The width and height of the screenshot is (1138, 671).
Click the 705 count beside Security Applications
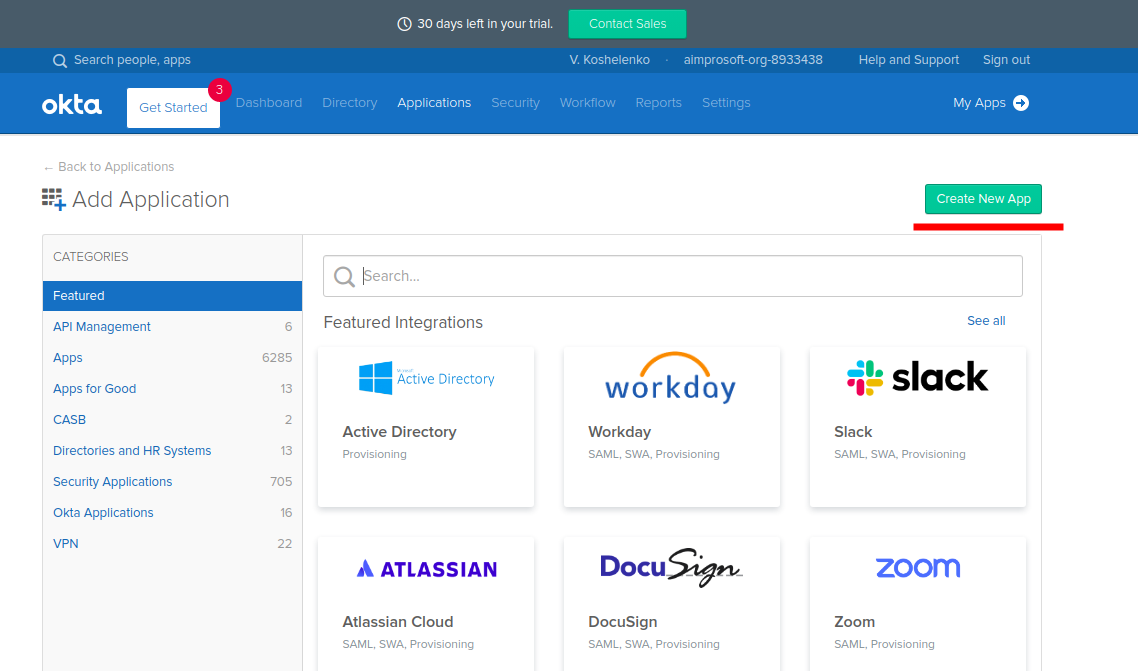click(x=281, y=482)
